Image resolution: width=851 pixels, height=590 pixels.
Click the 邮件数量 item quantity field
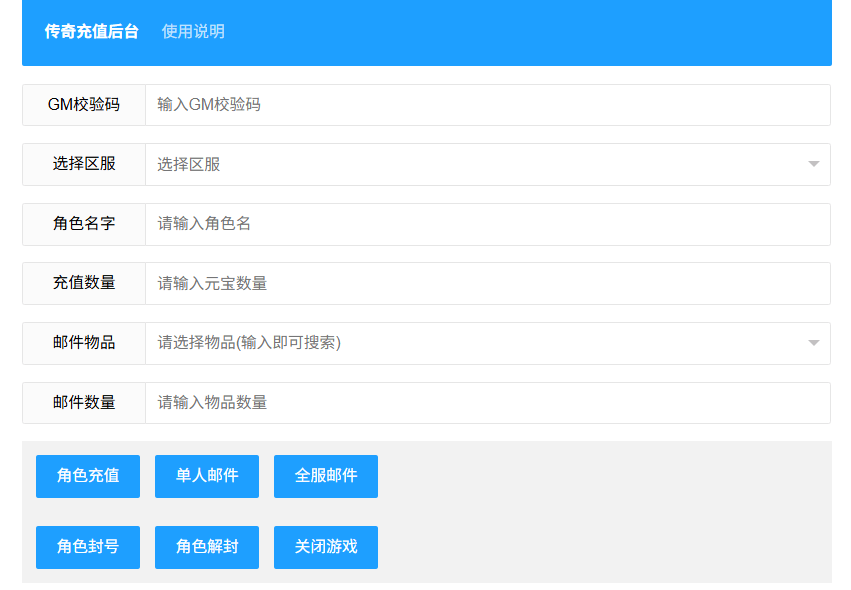(x=450, y=403)
